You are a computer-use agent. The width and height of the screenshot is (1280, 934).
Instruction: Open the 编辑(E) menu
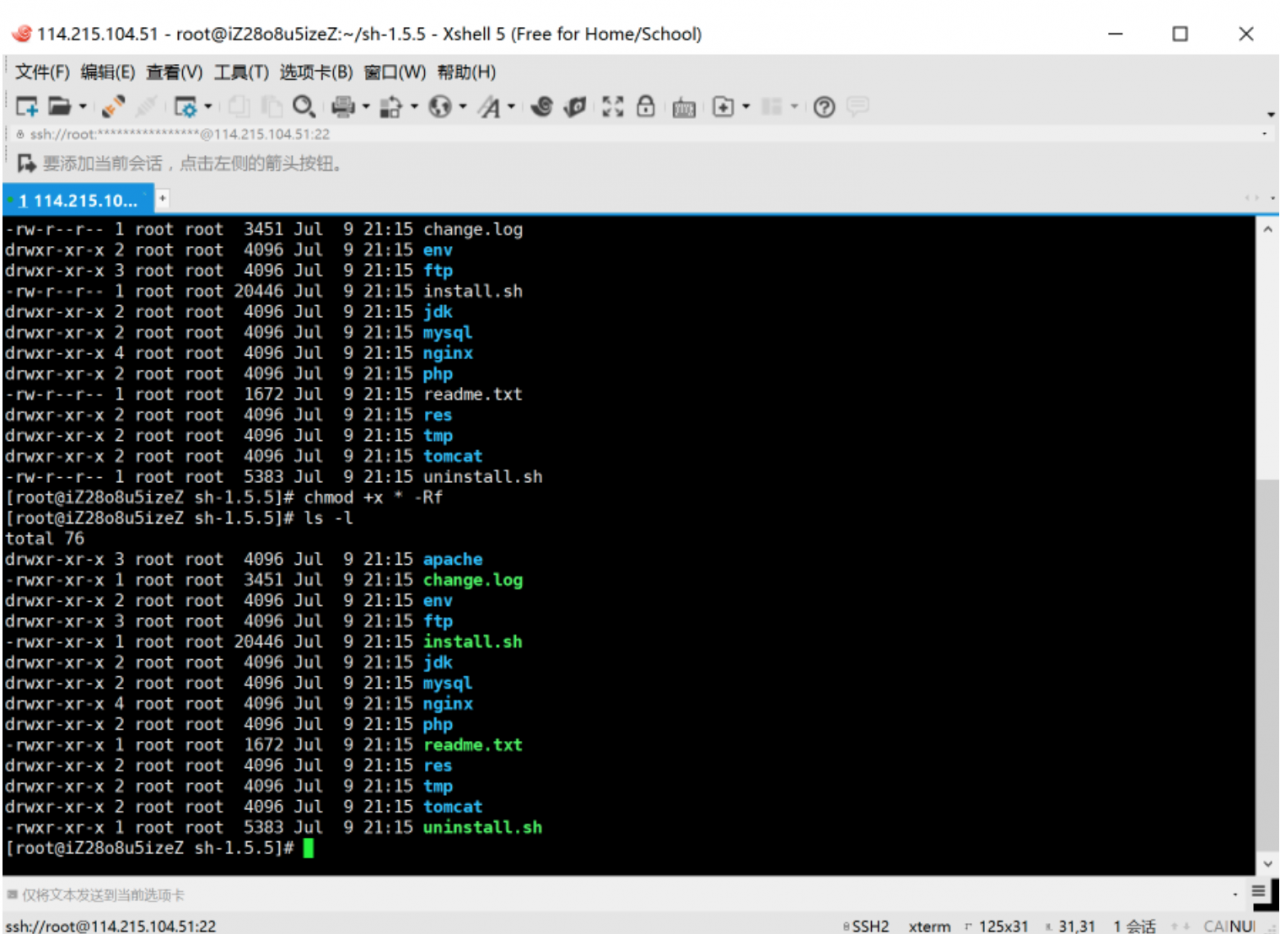tap(107, 72)
